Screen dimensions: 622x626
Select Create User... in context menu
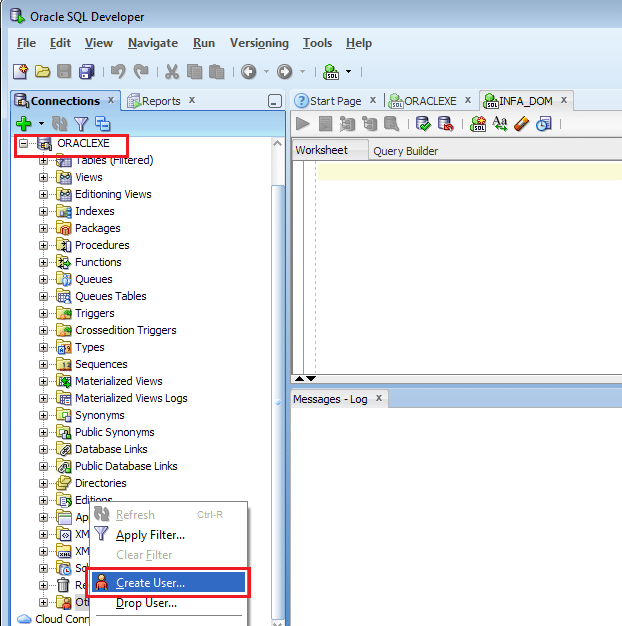[168, 582]
